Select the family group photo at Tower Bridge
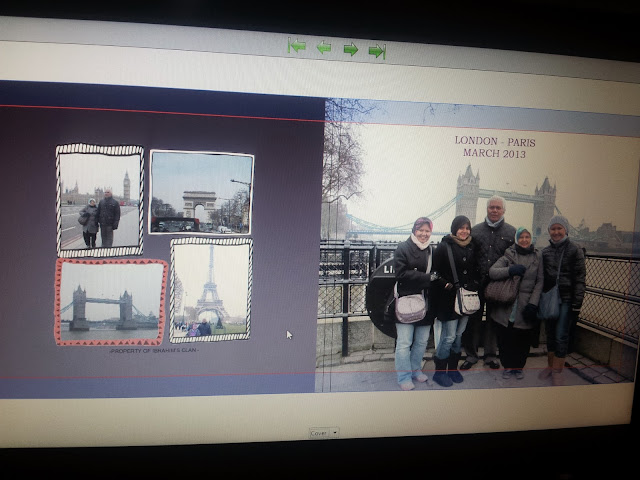The height and width of the screenshot is (480, 640). (478, 245)
